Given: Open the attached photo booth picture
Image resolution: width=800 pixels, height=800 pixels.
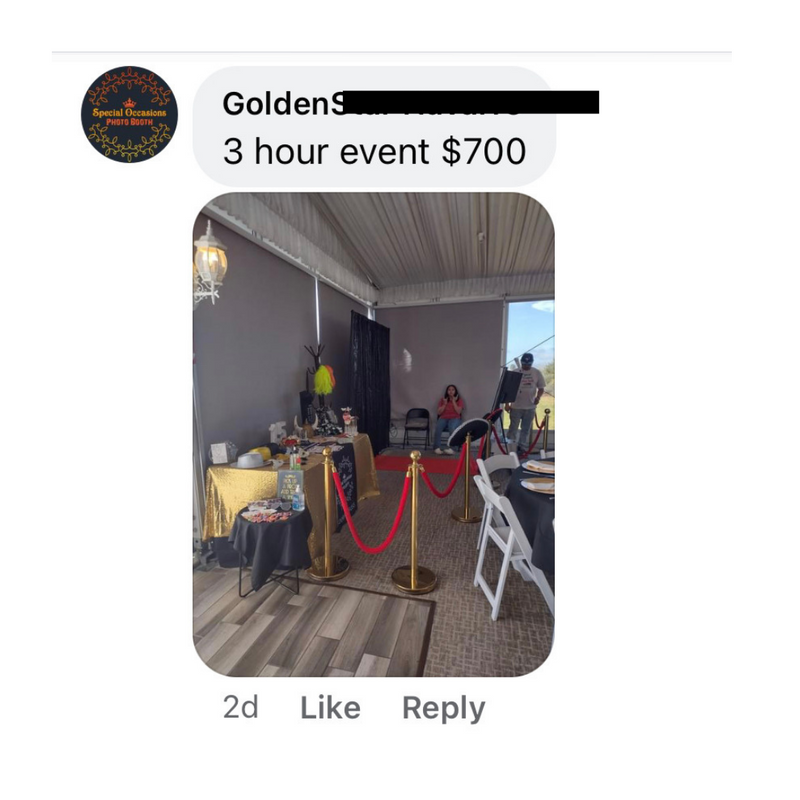Looking at the screenshot, I should click(373, 435).
